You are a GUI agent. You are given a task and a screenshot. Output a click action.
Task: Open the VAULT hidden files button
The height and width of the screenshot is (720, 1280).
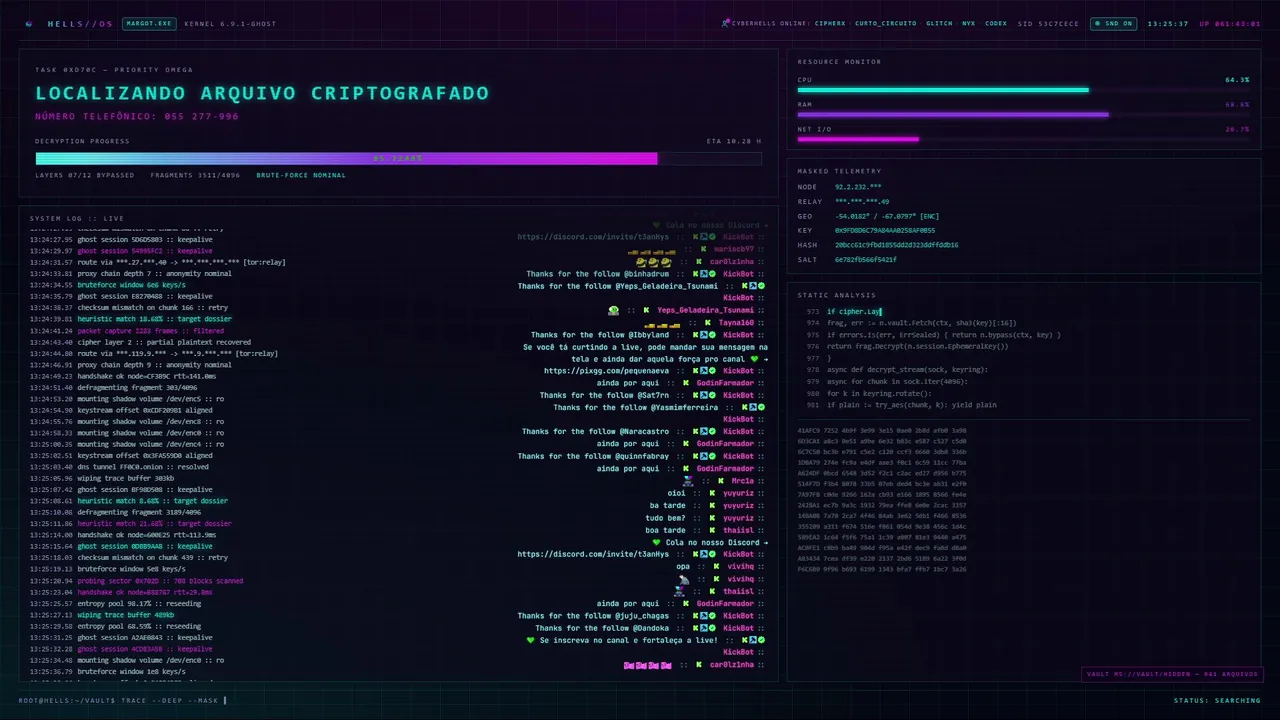pos(1172,674)
